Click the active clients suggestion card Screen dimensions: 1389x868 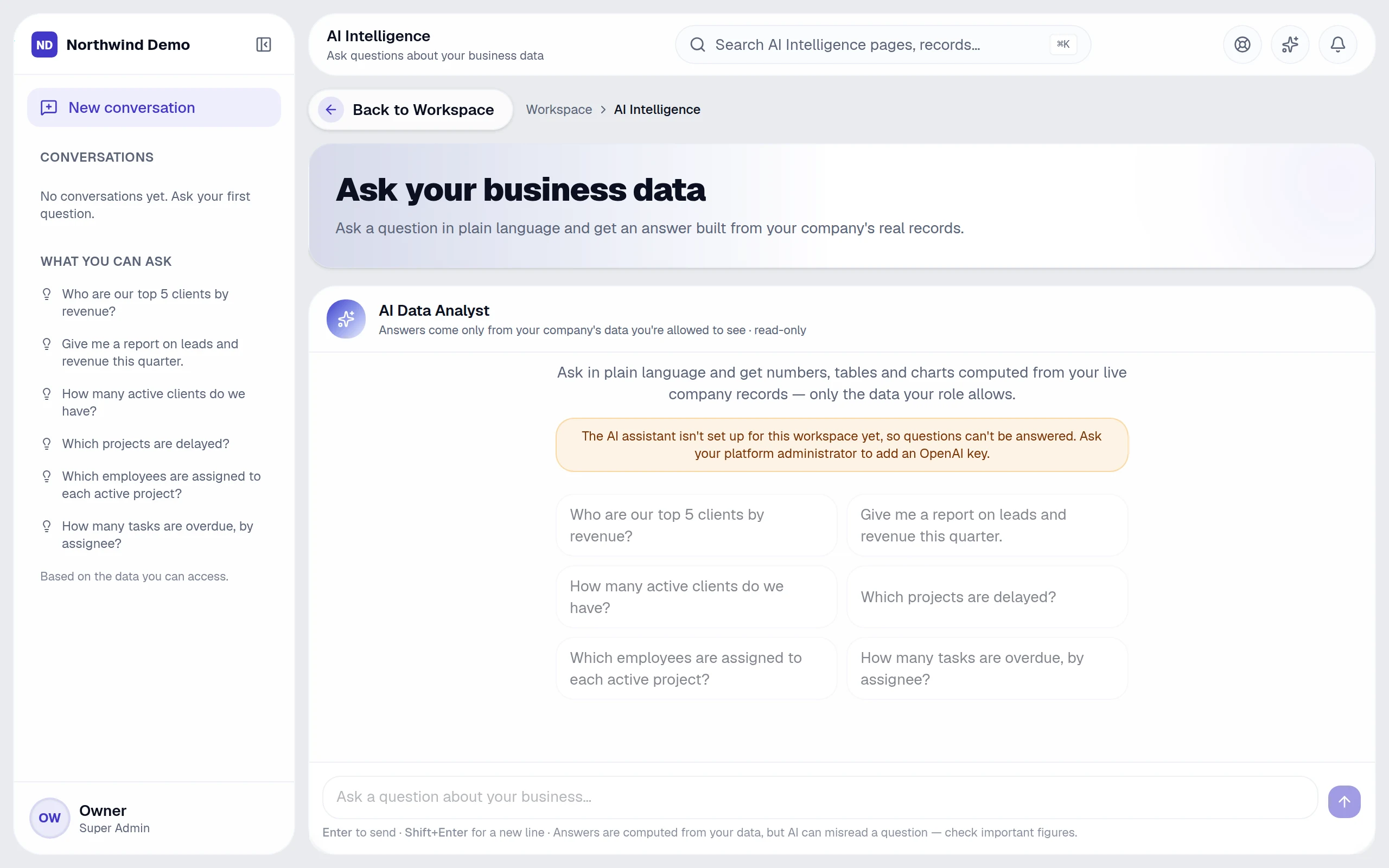696,597
